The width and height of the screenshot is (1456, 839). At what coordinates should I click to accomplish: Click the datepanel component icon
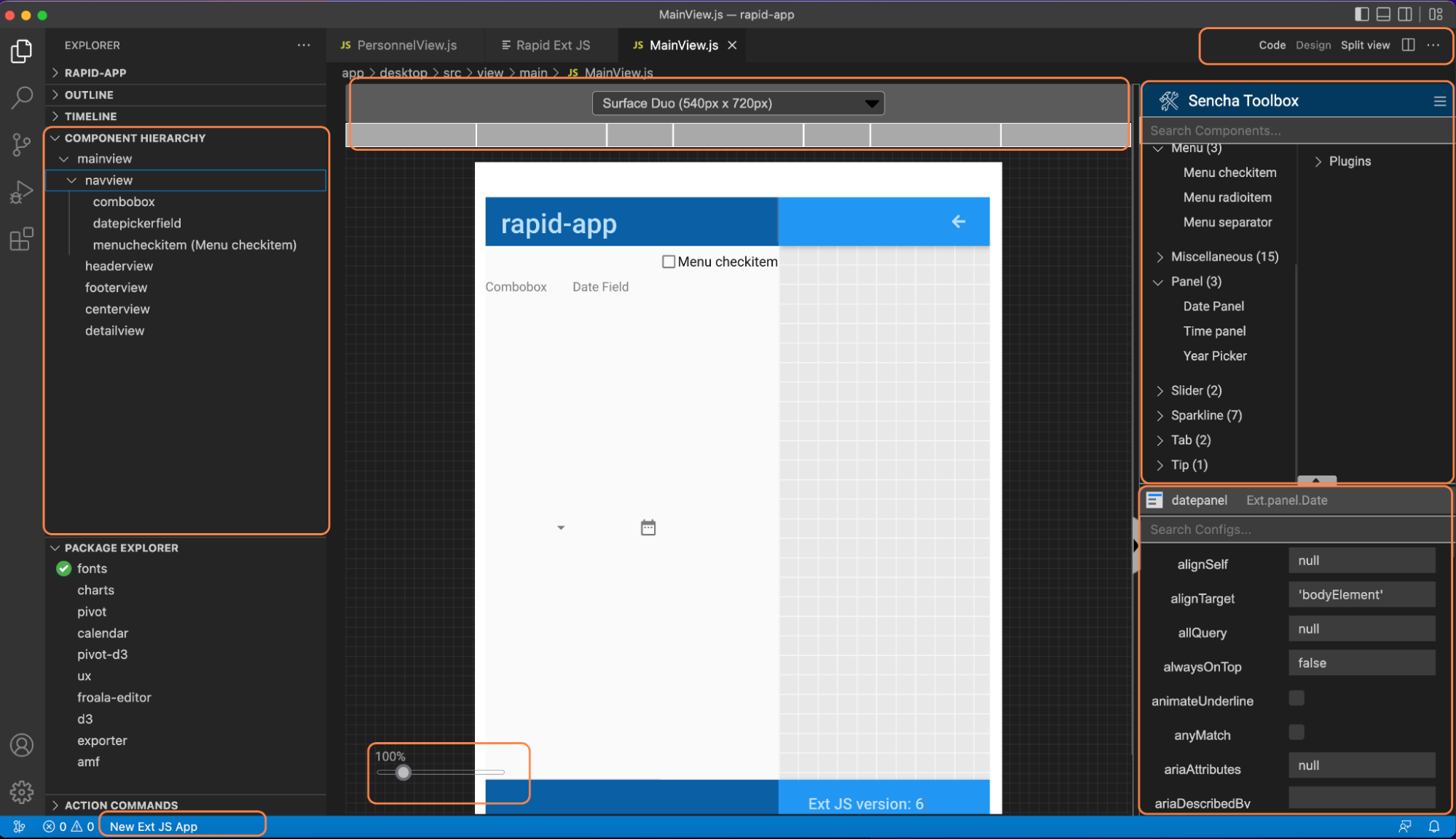[x=1154, y=500]
